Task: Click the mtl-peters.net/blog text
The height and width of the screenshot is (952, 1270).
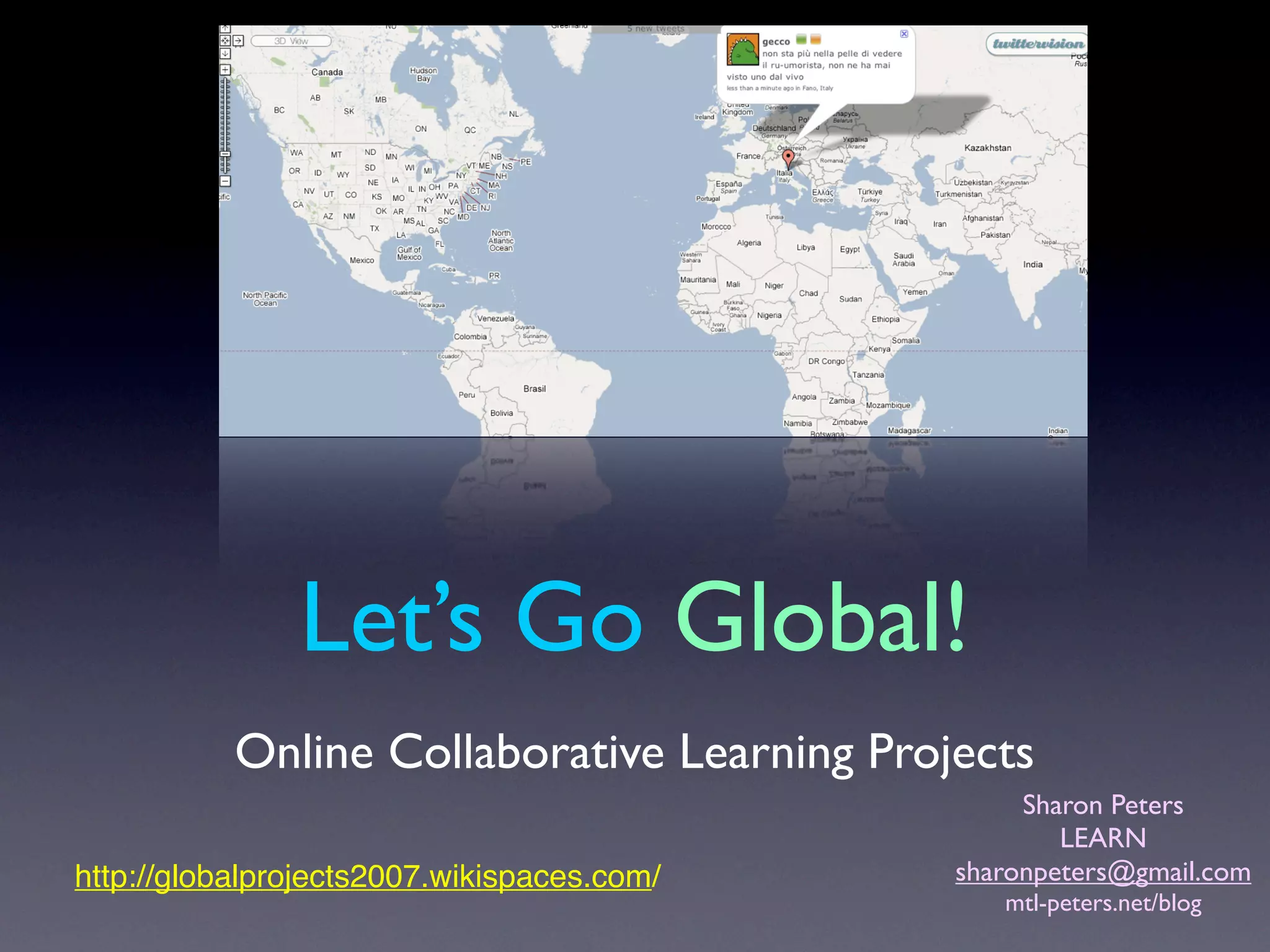Action: point(1103,903)
